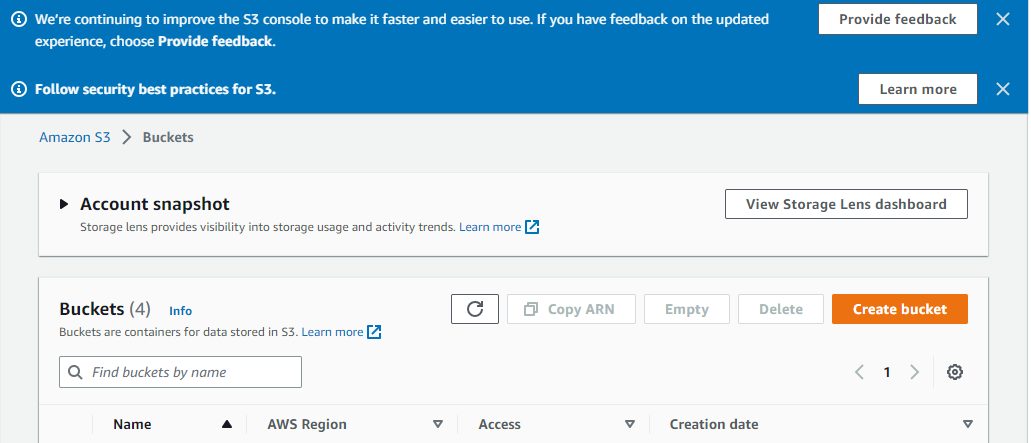The width and height of the screenshot is (1031, 443).
Task: Open View Storage Lens dashboard
Action: [846, 204]
